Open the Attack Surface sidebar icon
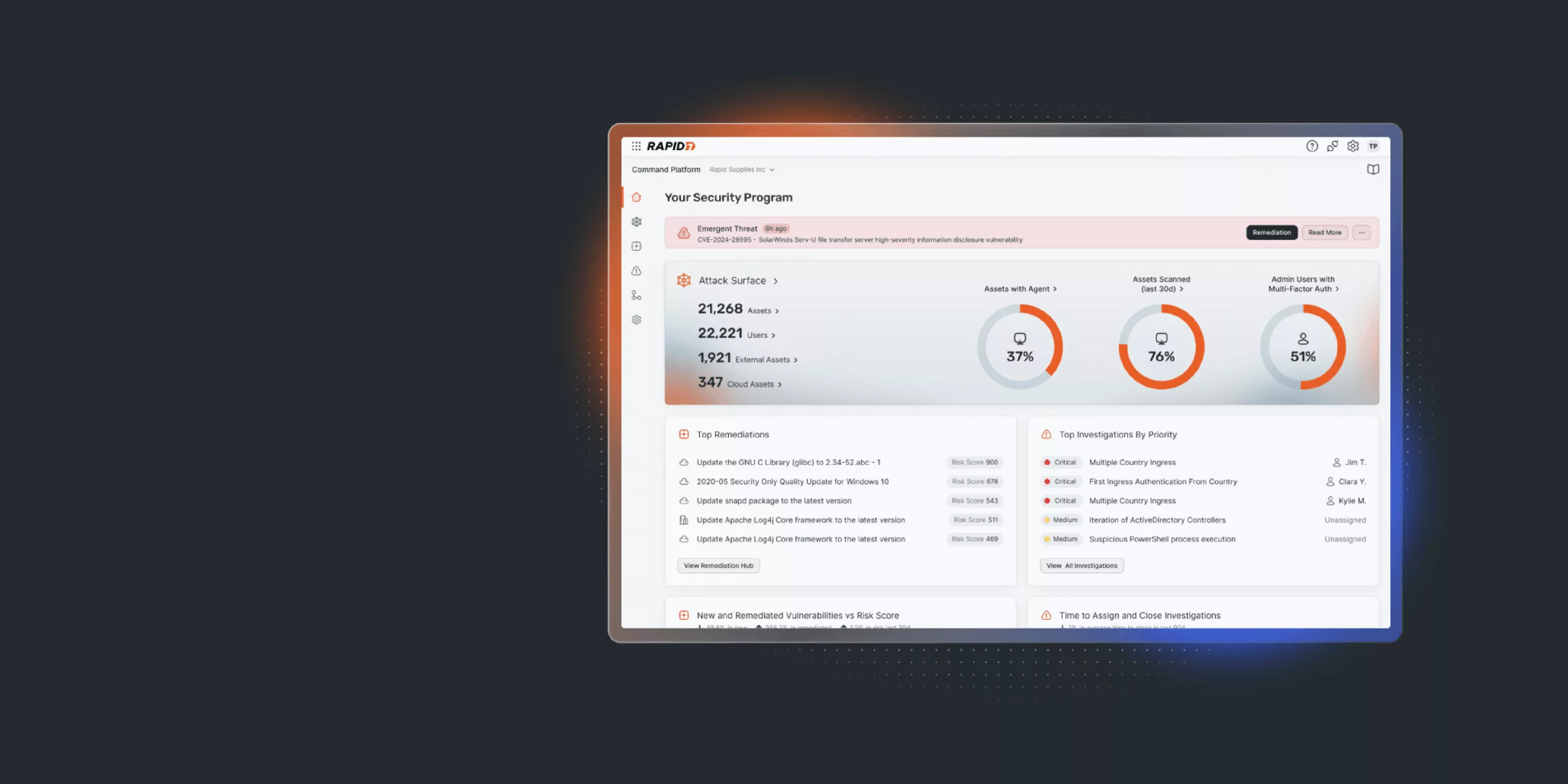Screen dimensions: 1568x784 [x=636, y=222]
